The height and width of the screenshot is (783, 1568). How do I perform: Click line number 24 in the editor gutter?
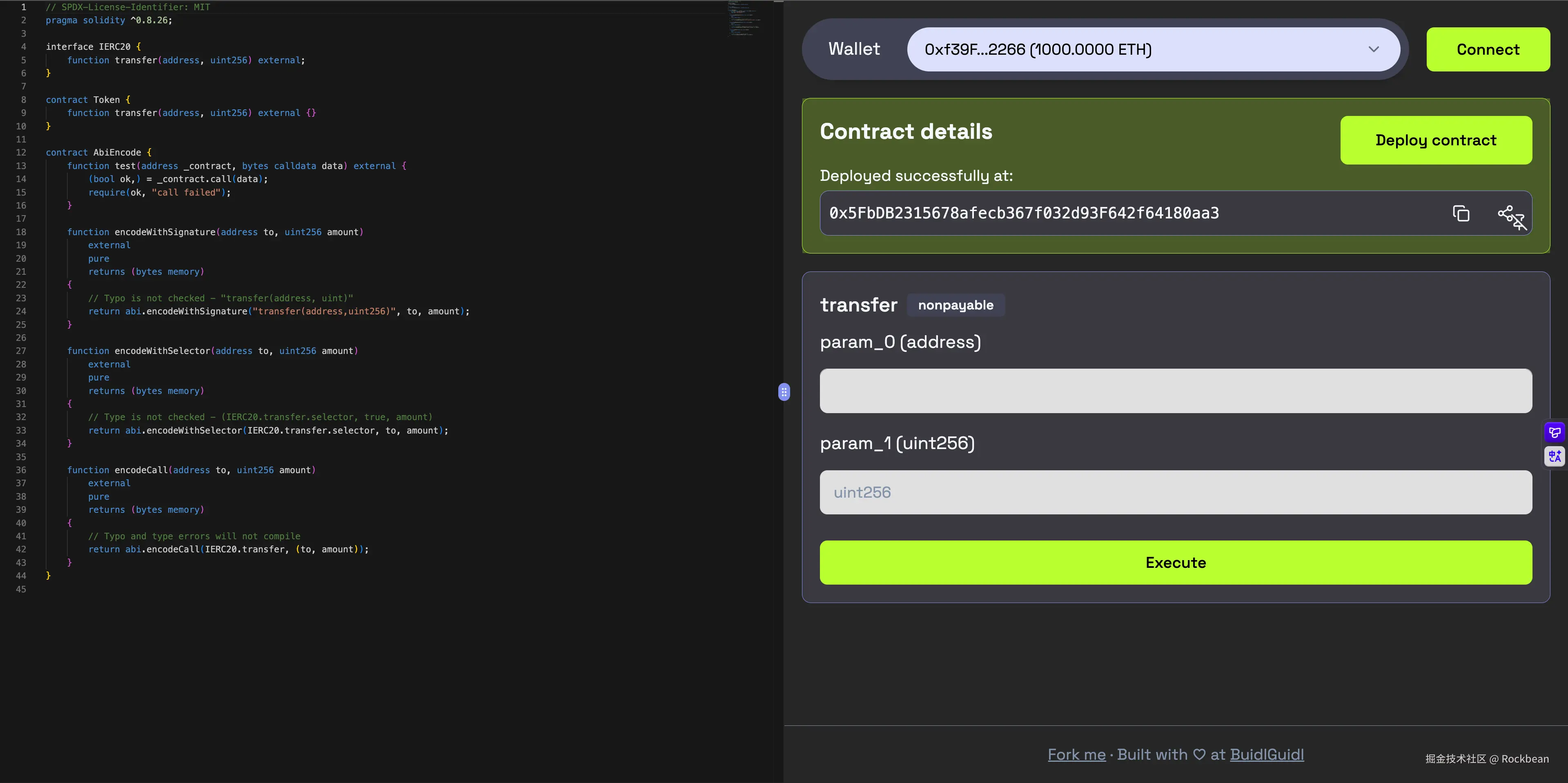coord(21,311)
